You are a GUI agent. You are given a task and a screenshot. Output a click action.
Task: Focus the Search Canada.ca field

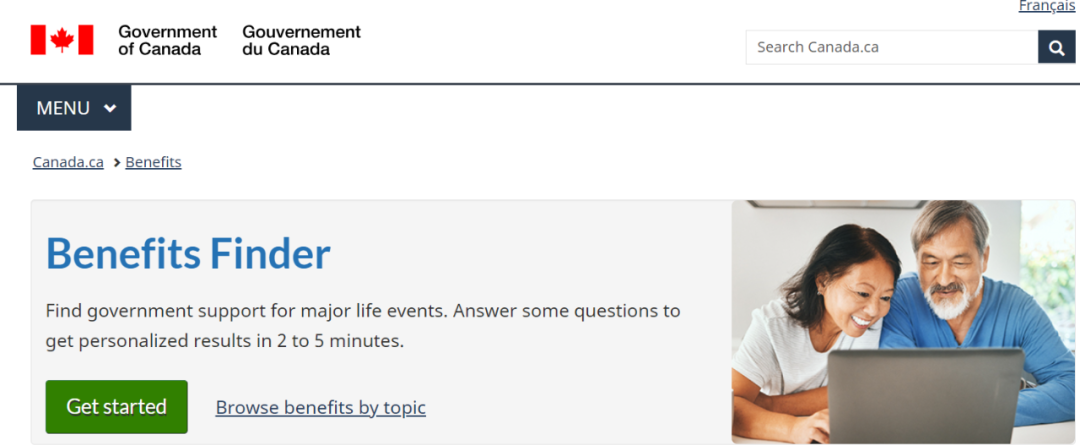coord(892,48)
